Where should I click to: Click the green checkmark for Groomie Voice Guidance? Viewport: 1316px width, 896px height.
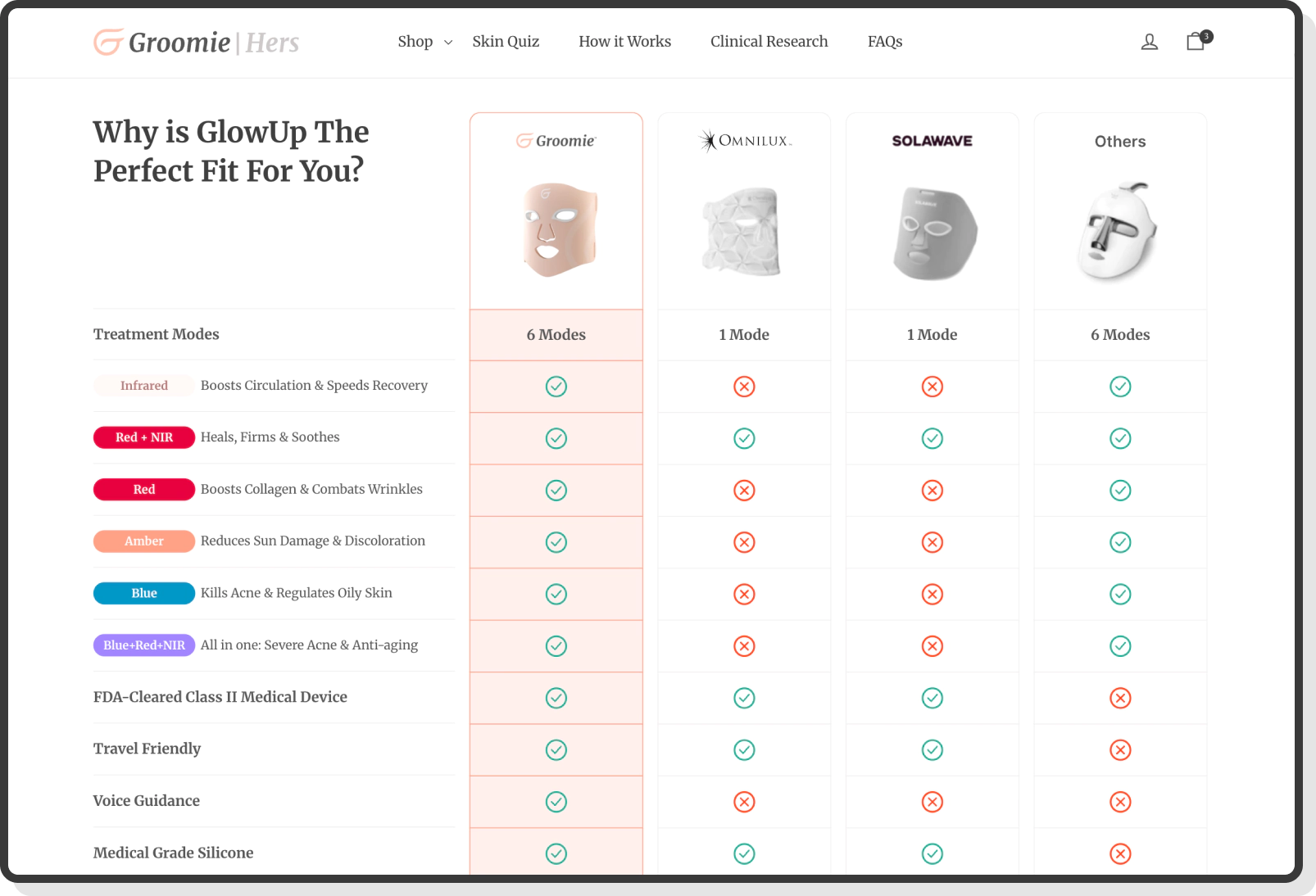556,802
